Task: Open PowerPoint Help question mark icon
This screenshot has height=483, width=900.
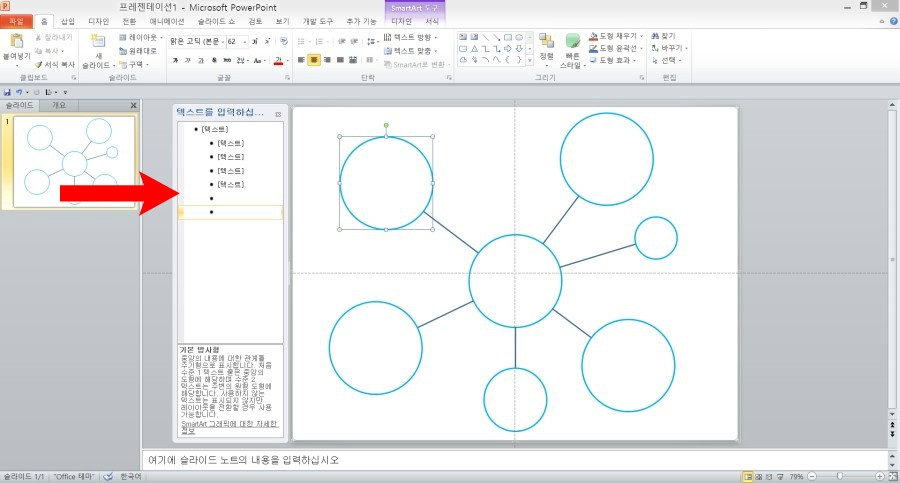Action: [x=891, y=20]
